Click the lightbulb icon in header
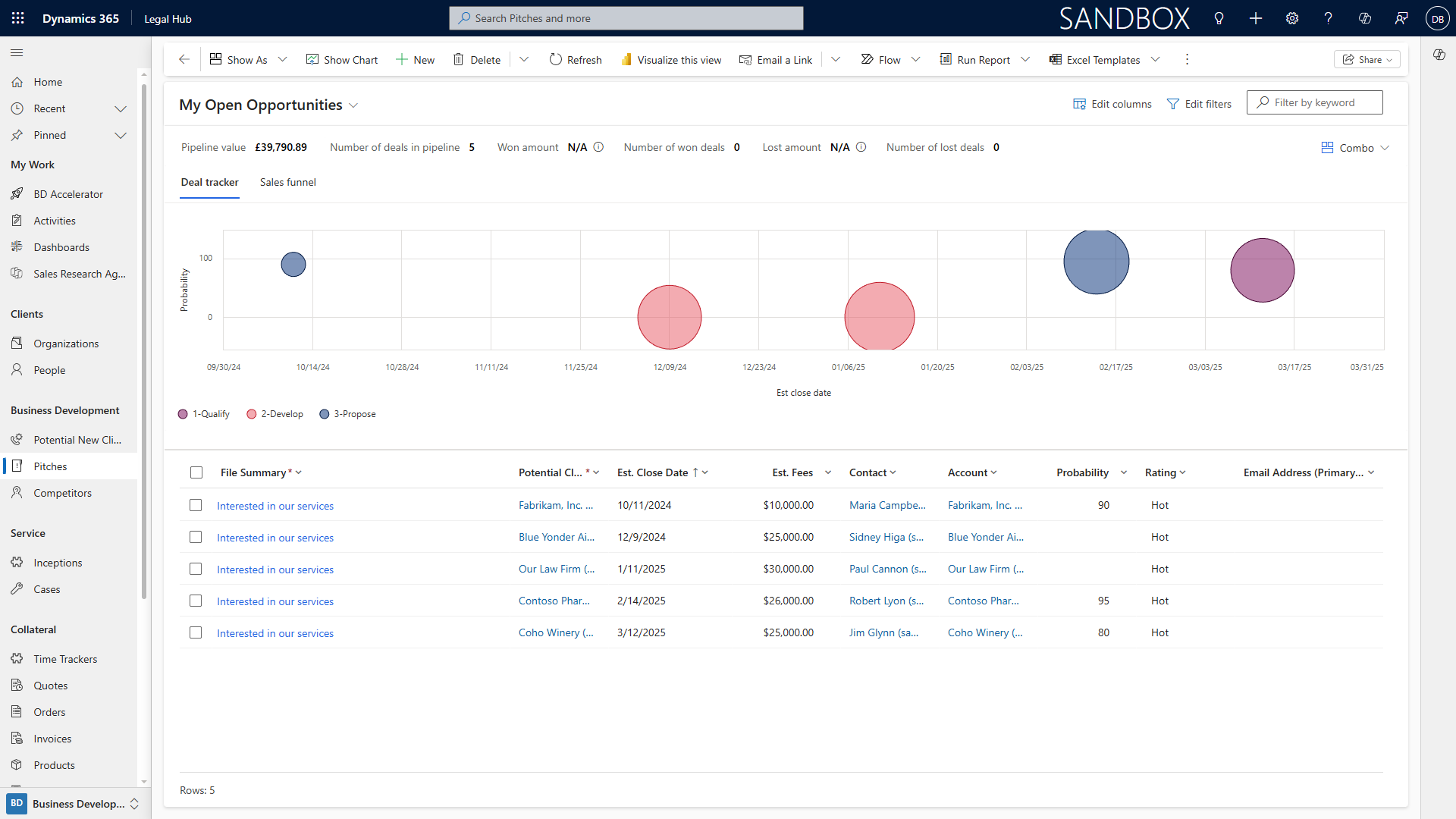 1219,18
